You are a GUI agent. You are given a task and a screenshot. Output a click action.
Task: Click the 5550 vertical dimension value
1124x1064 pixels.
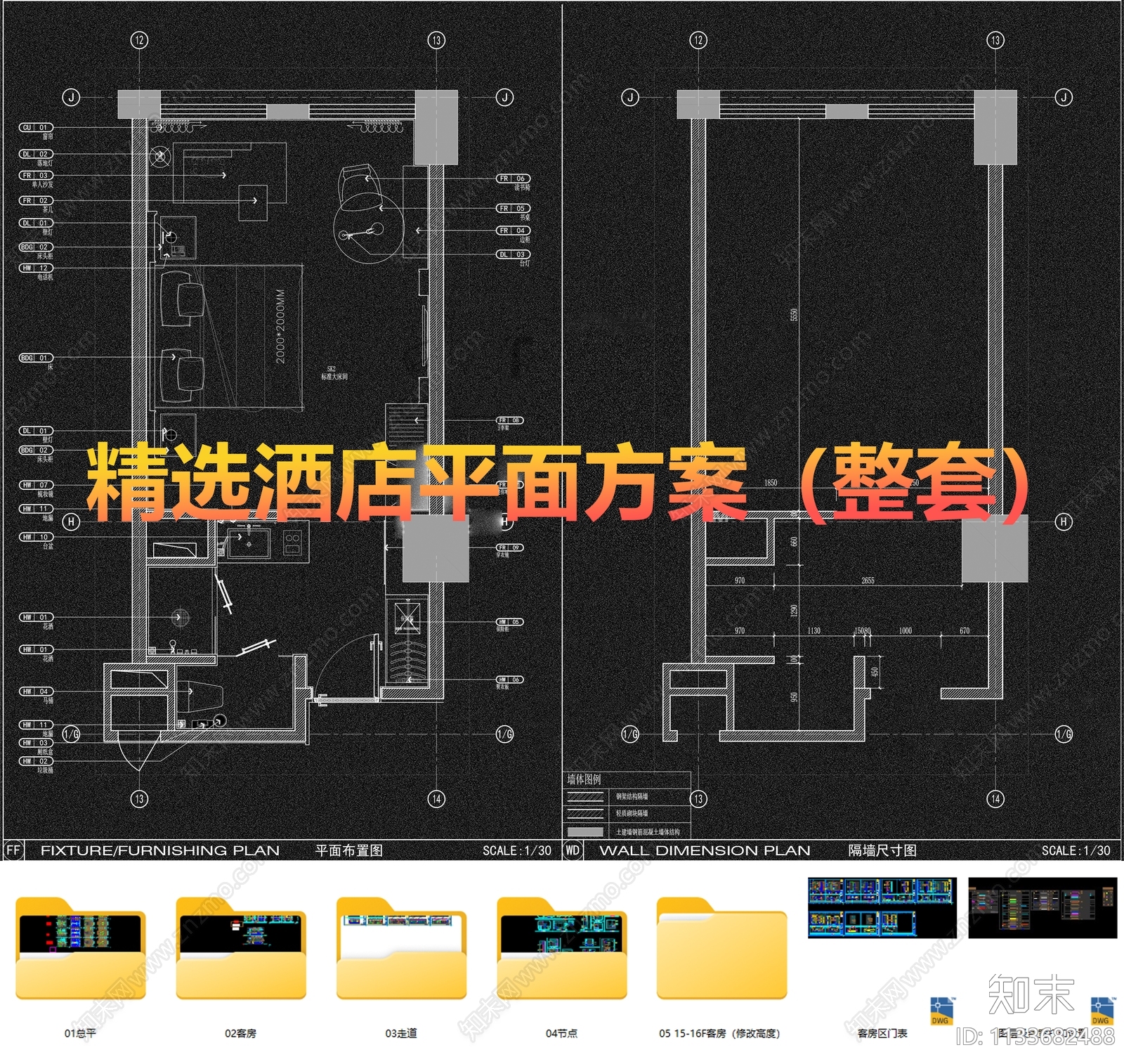point(795,315)
